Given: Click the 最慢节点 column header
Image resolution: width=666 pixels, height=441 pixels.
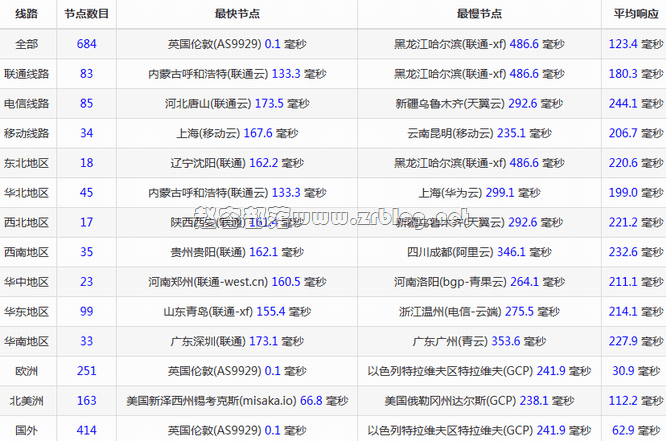Looking at the screenshot, I should (x=479, y=14).
